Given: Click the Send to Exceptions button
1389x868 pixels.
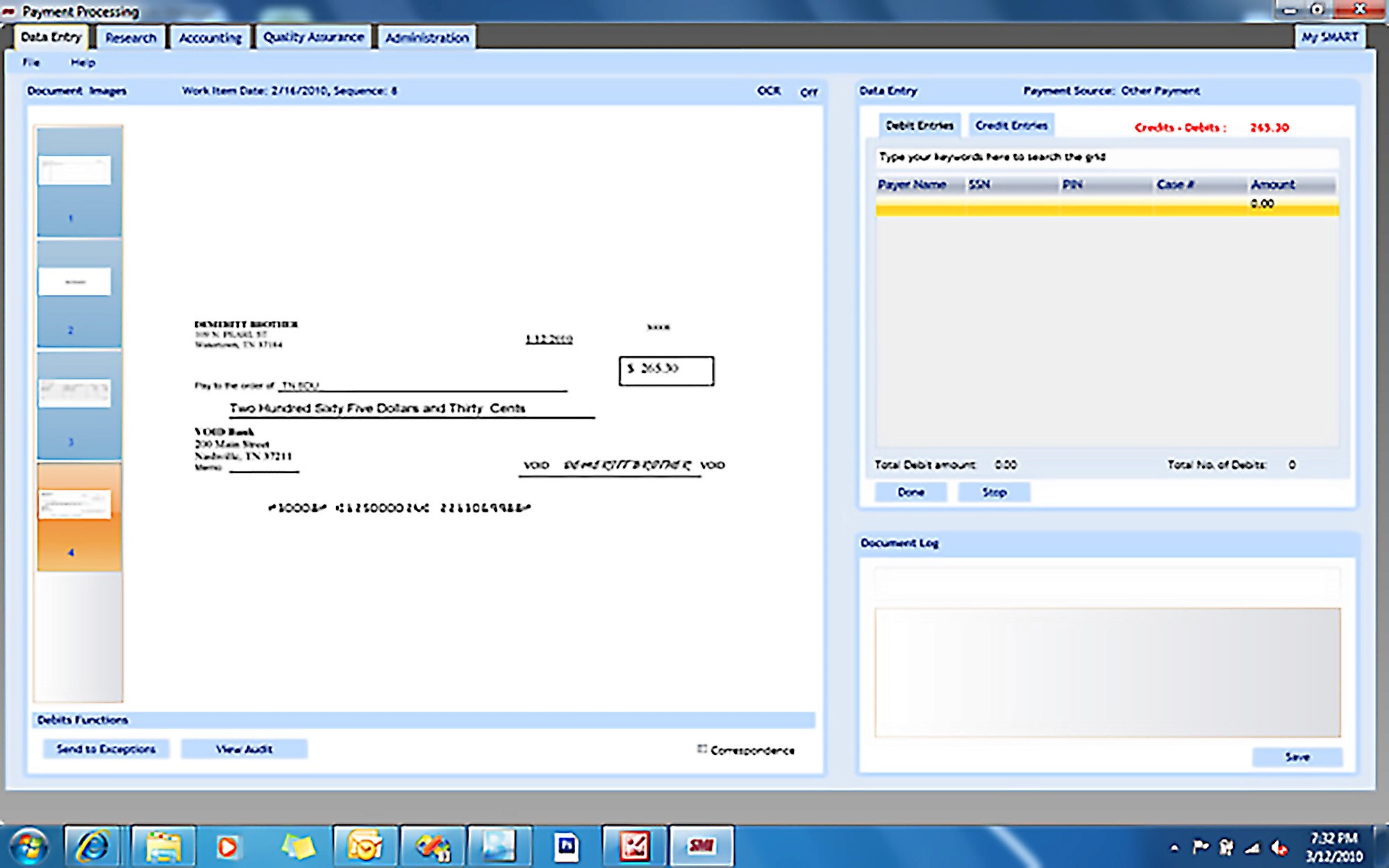Looking at the screenshot, I should [106, 749].
